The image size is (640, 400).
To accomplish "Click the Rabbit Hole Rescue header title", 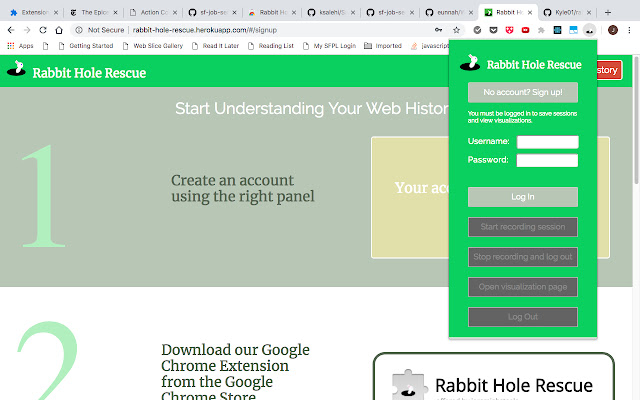I will coord(89,73).
